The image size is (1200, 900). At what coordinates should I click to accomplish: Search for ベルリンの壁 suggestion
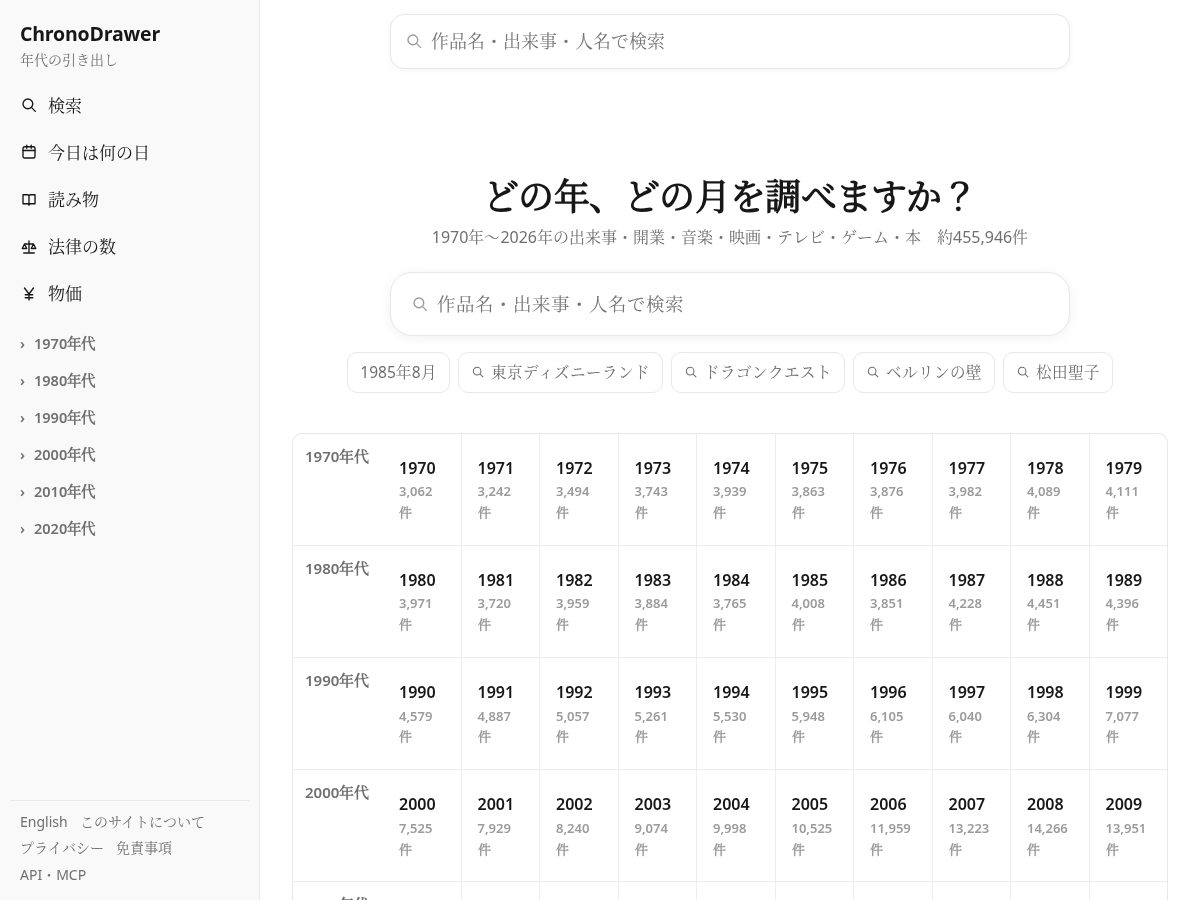924,372
